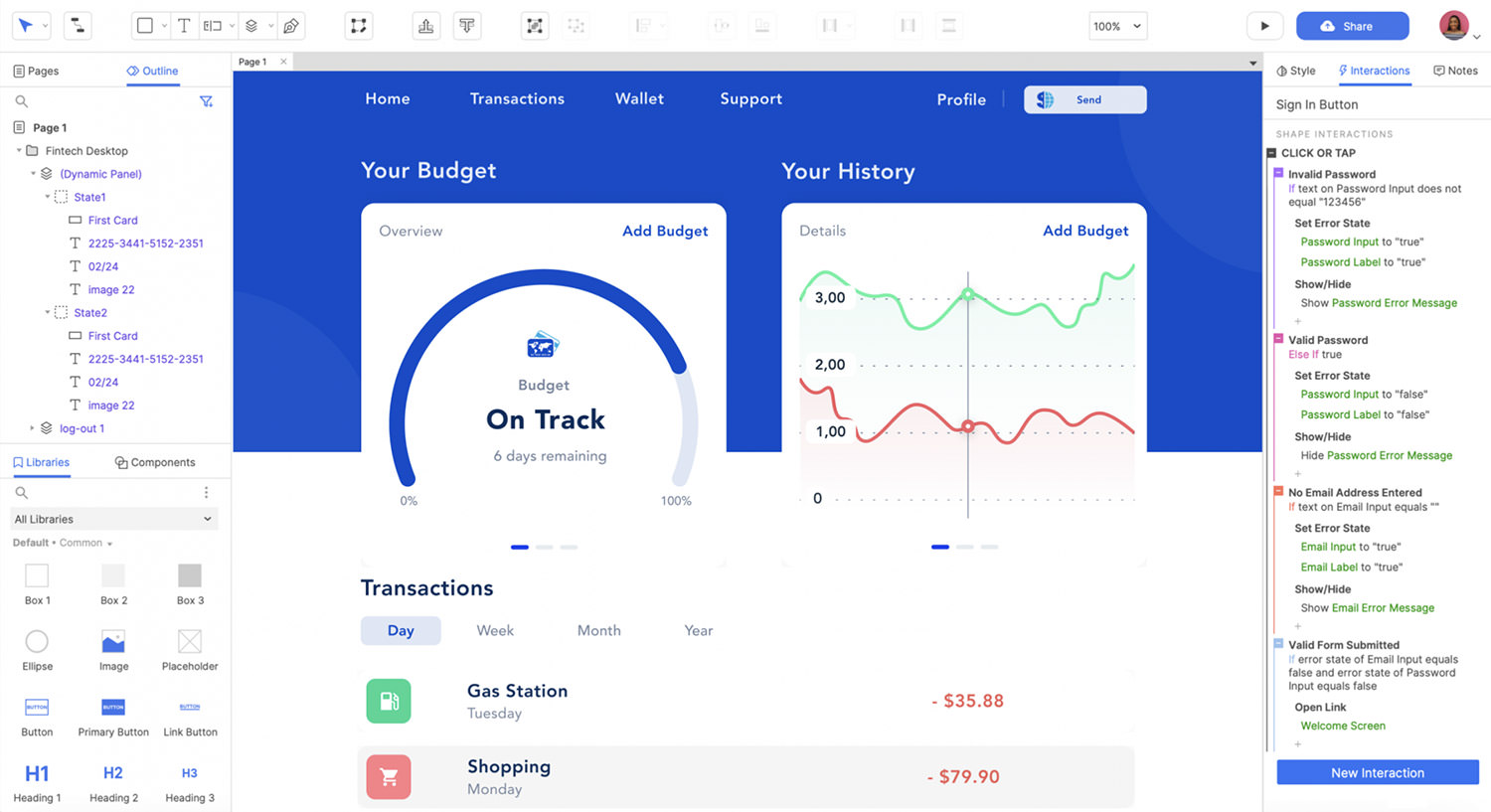Select the arrow selection tool
Image resolution: width=1491 pixels, height=812 pixels.
[25, 26]
